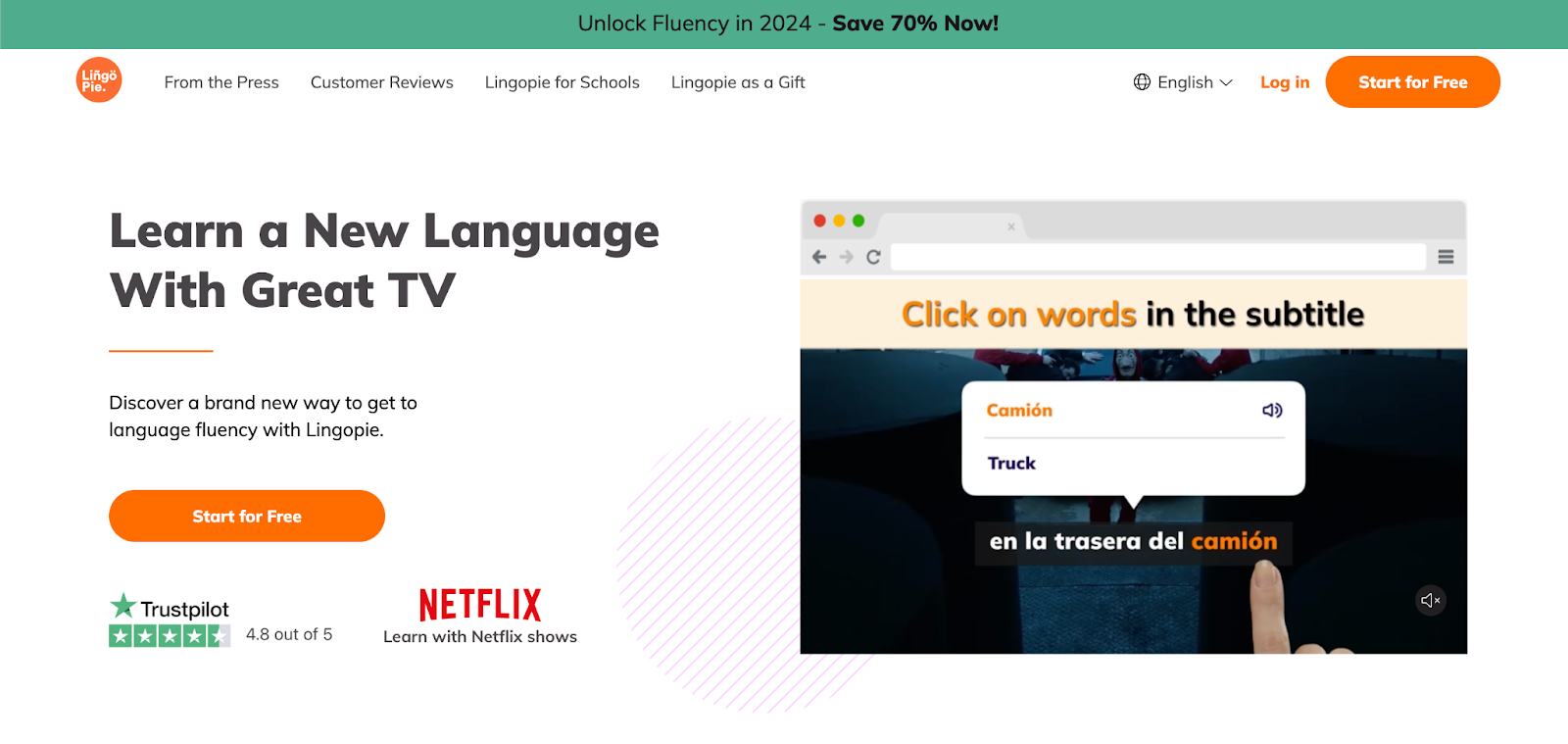This screenshot has width=1568, height=744.
Task: Open Lingopie as a Gift
Action: coord(738,82)
